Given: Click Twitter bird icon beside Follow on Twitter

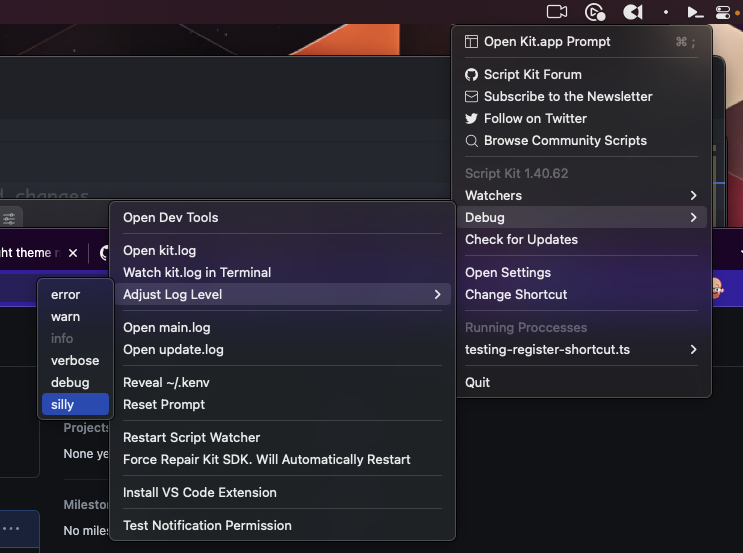Looking at the screenshot, I should (471, 118).
